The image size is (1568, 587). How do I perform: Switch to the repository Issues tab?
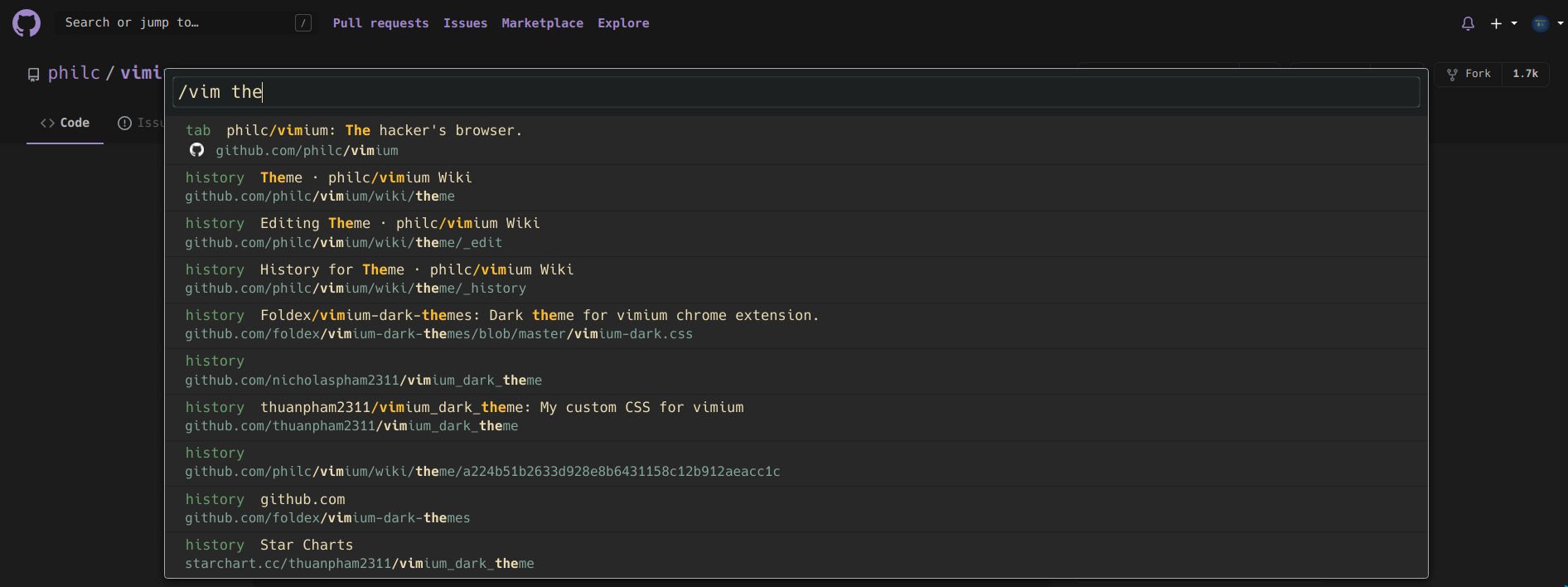[140, 123]
